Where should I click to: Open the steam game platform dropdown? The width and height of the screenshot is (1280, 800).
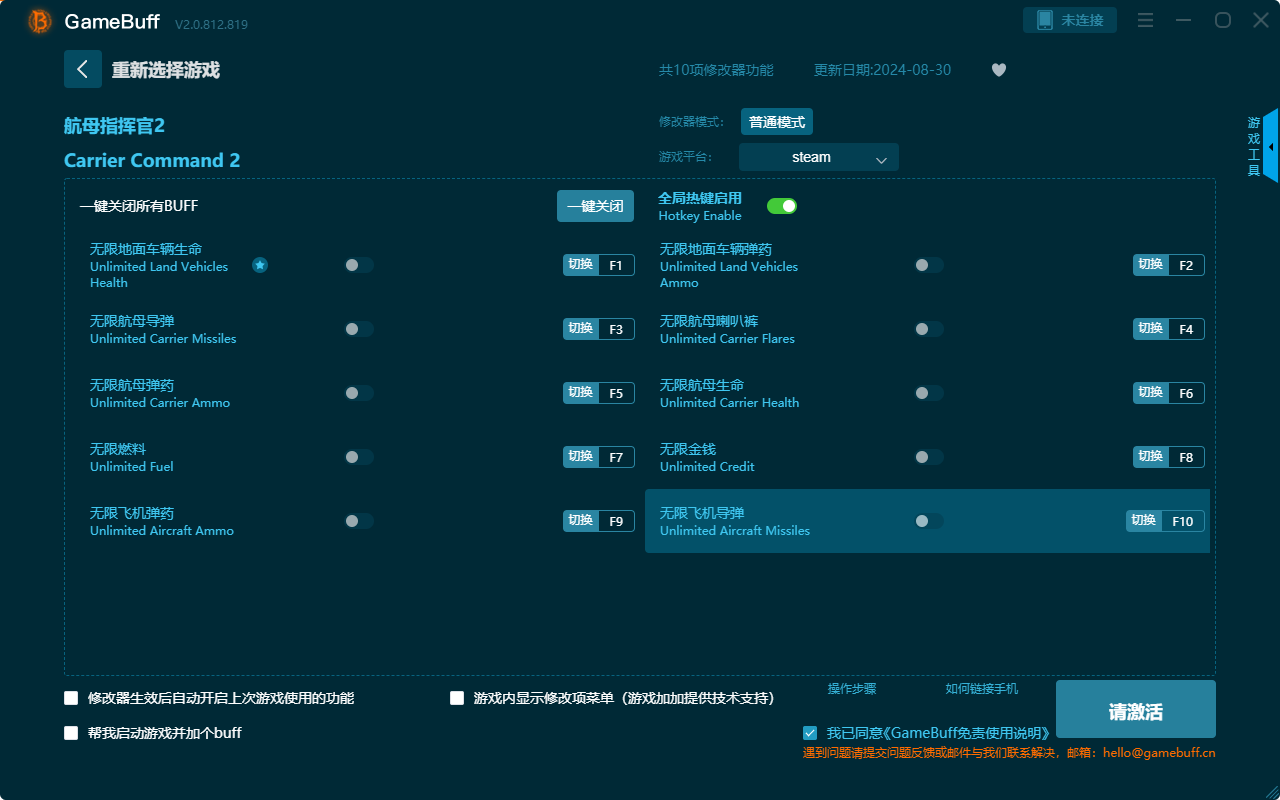tap(818, 157)
